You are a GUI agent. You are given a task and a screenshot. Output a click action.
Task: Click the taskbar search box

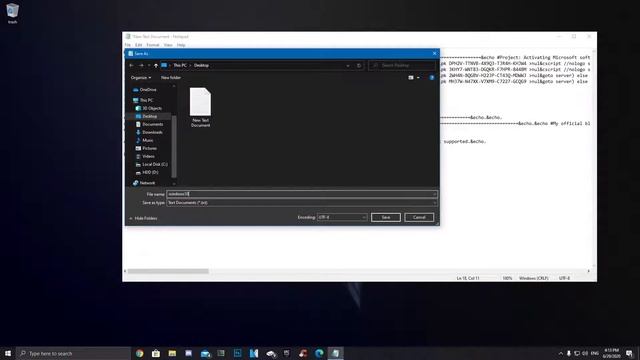point(73,353)
